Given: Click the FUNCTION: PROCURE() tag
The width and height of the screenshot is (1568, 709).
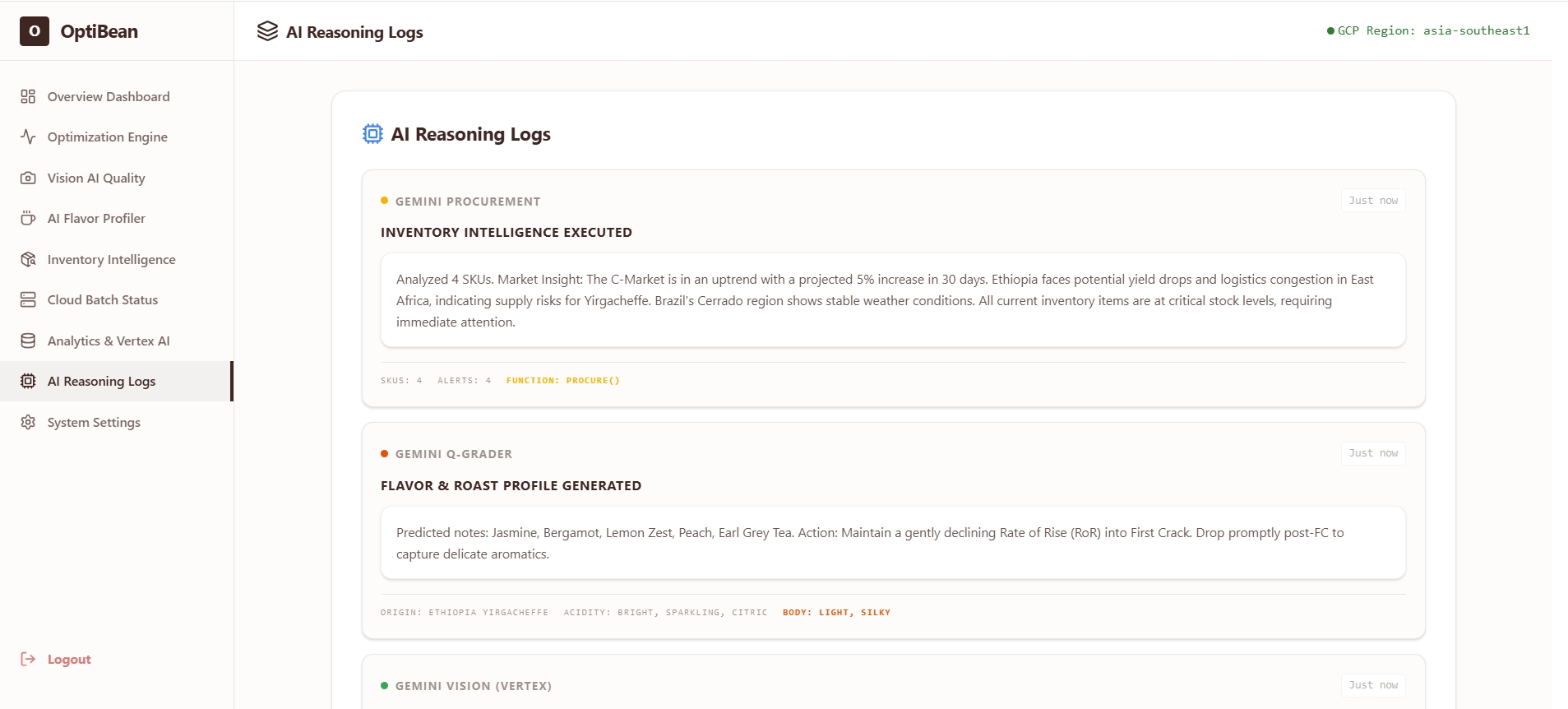Looking at the screenshot, I should (x=563, y=380).
